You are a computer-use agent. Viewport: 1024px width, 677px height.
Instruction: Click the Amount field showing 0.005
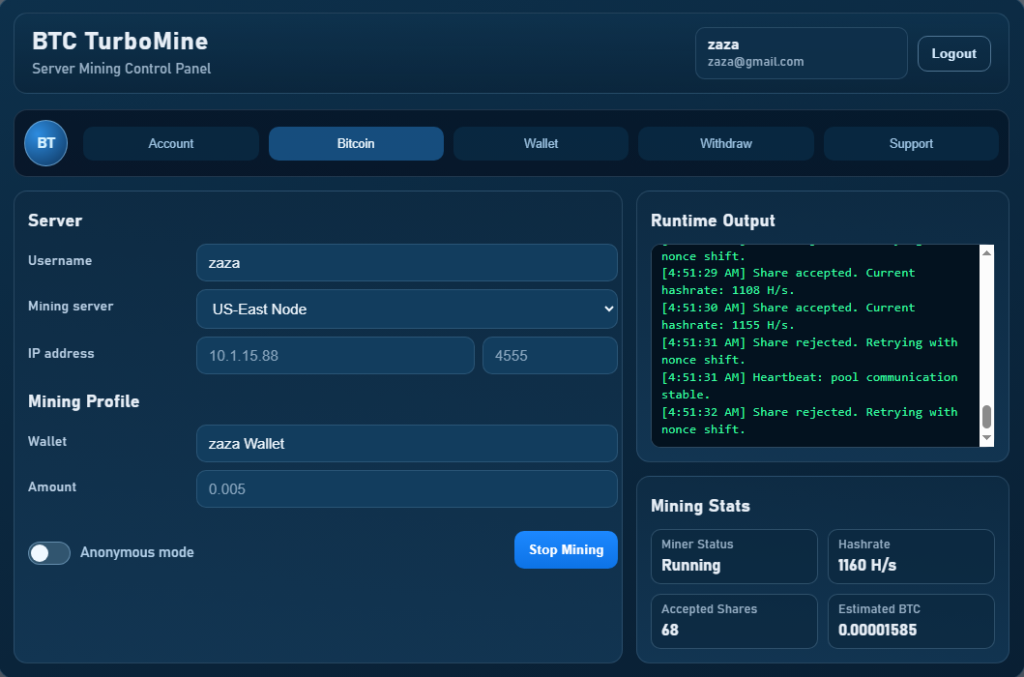click(x=407, y=489)
